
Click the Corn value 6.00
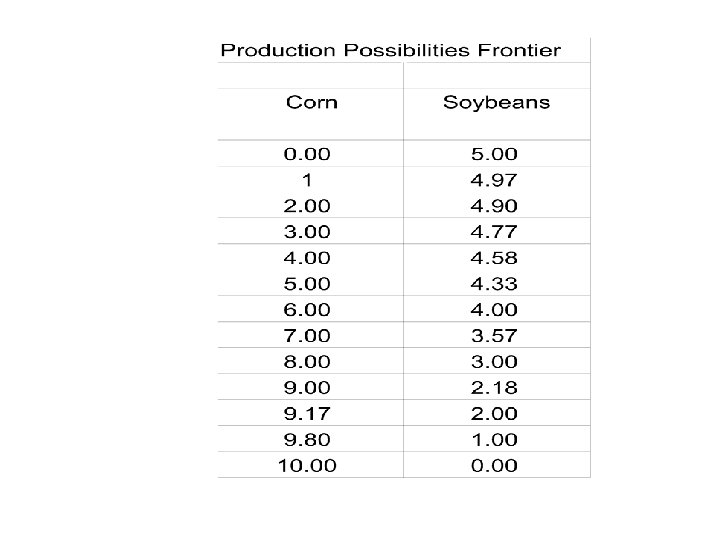[308, 310]
